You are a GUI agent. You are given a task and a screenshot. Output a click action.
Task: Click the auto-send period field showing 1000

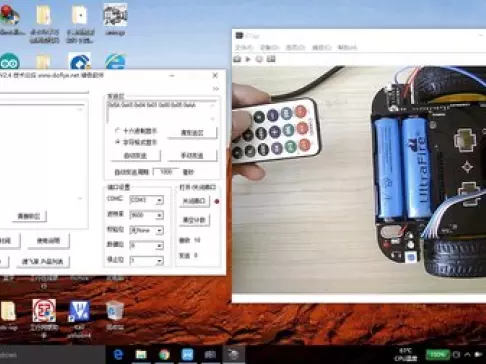166,172
